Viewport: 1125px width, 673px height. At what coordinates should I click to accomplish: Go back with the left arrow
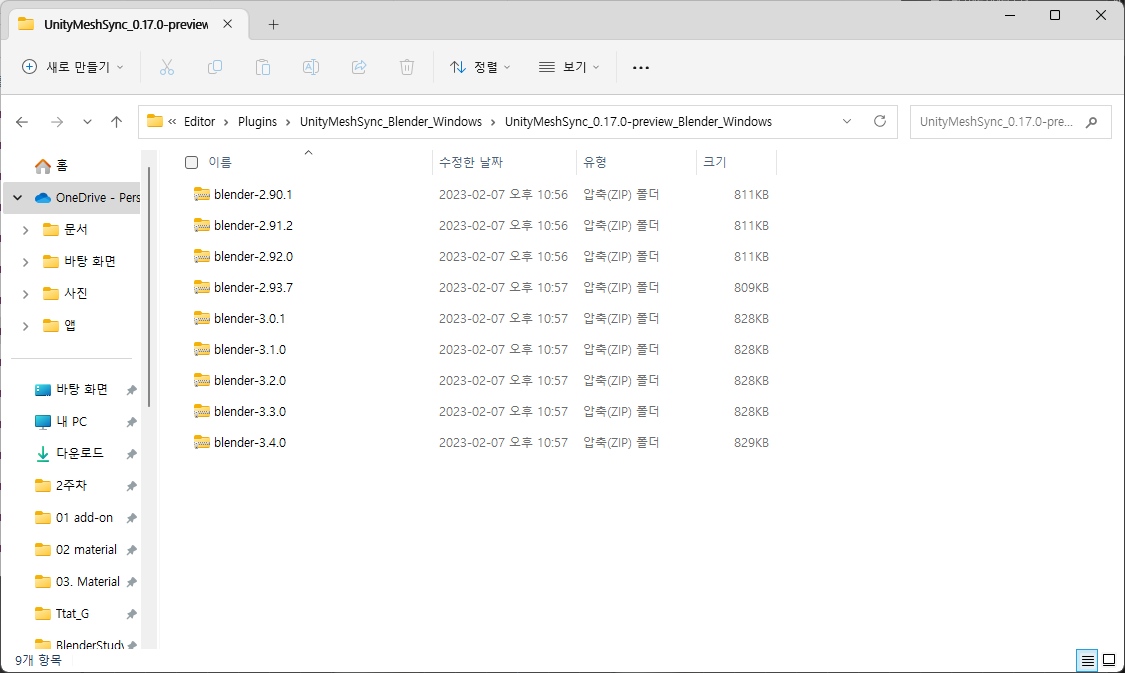pyautogui.click(x=22, y=122)
